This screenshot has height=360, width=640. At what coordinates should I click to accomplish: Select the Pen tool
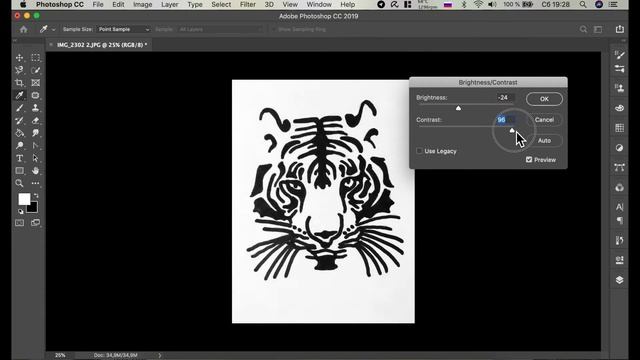tap(36, 145)
